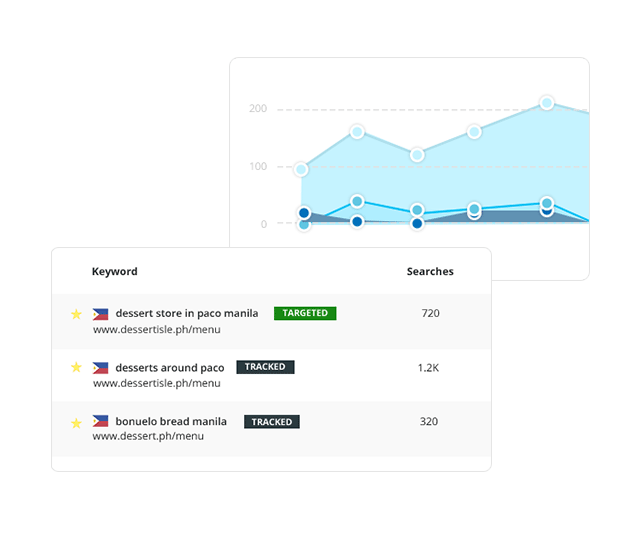Open the www.dessert.ph/menu link
The height and width of the screenshot is (539, 636).
tap(148, 436)
